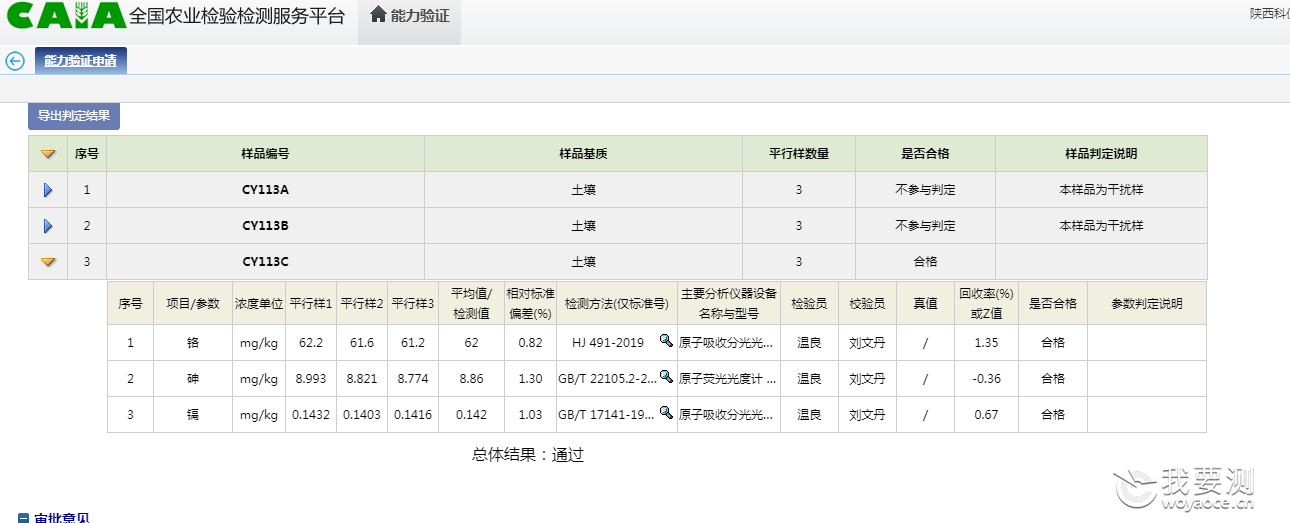This screenshot has width=1290, height=523.
Task: Click 温良 in the 铬 row
Action: pyautogui.click(x=809, y=342)
